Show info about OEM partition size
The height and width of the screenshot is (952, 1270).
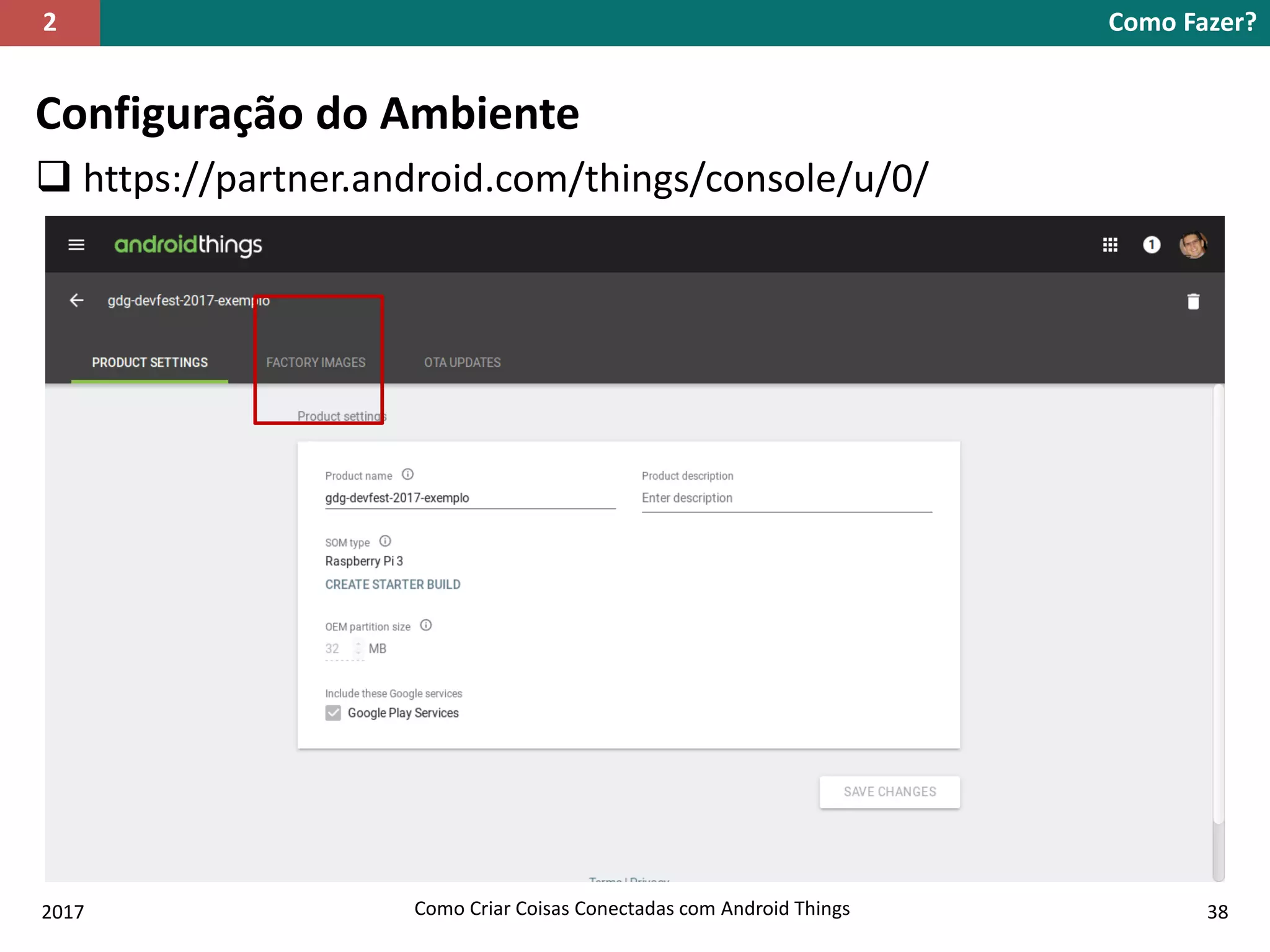click(426, 625)
